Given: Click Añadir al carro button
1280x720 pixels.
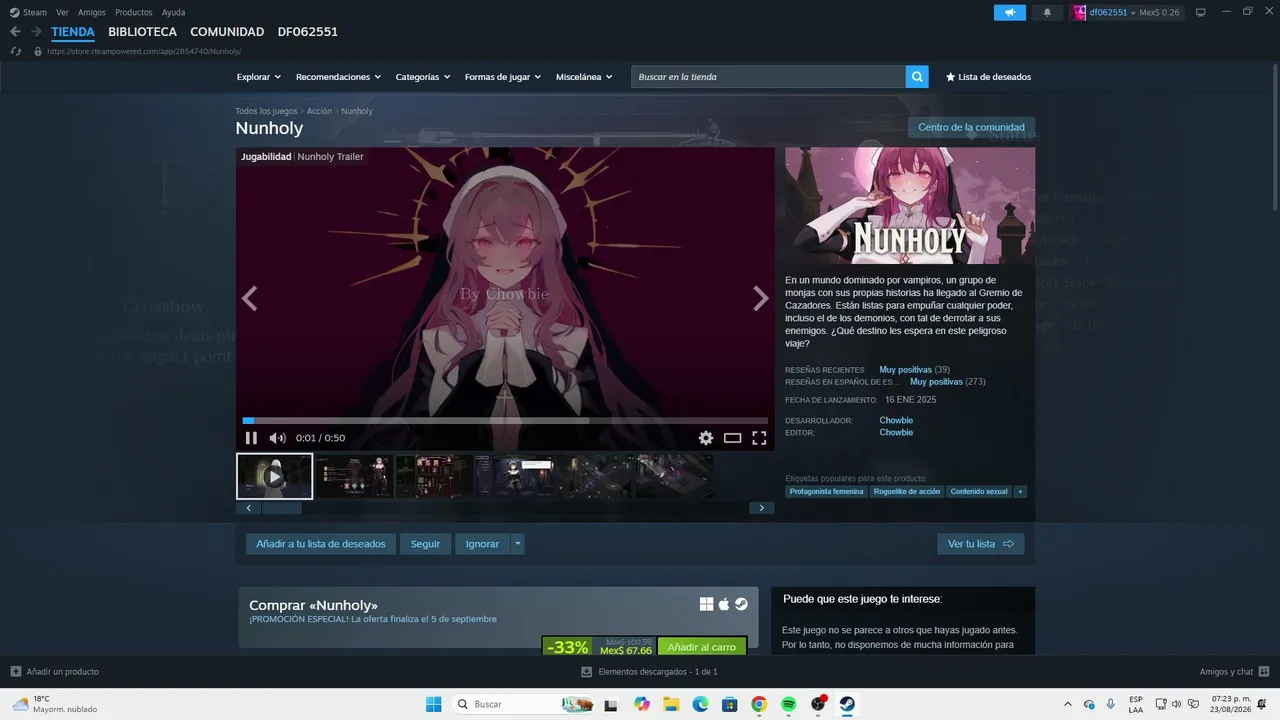Looking at the screenshot, I should (702, 647).
